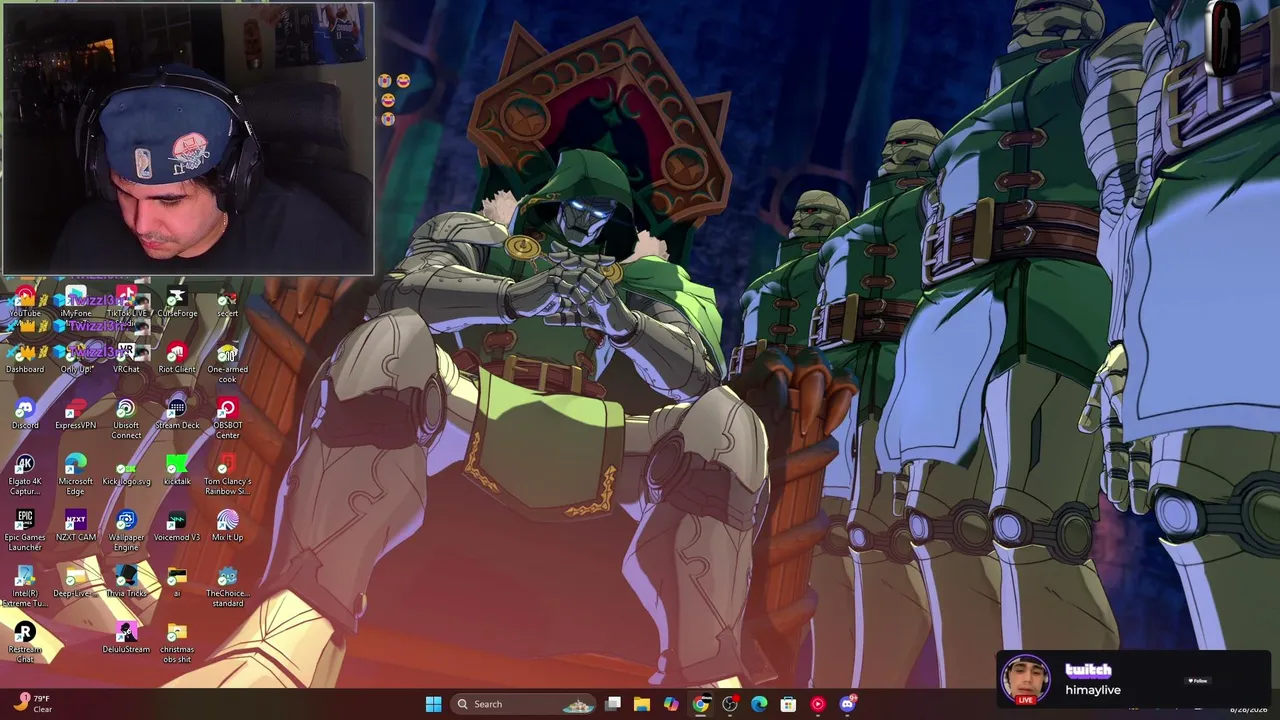Viewport: 1280px width, 720px height.
Task: Launch the DeluluStream desktop shortcut
Action: (126, 637)
